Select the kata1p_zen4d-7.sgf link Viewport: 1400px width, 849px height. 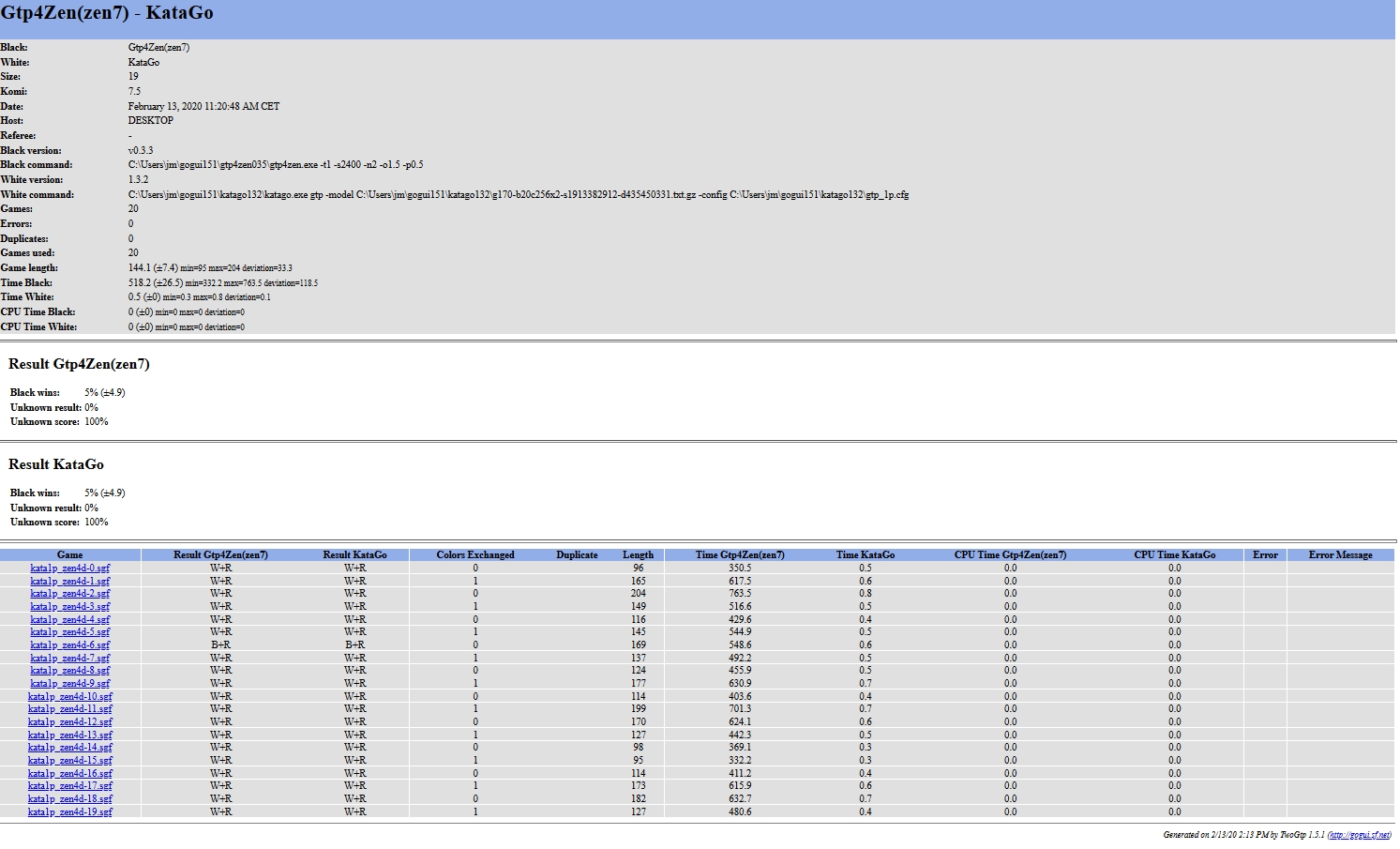pos(69,658)
